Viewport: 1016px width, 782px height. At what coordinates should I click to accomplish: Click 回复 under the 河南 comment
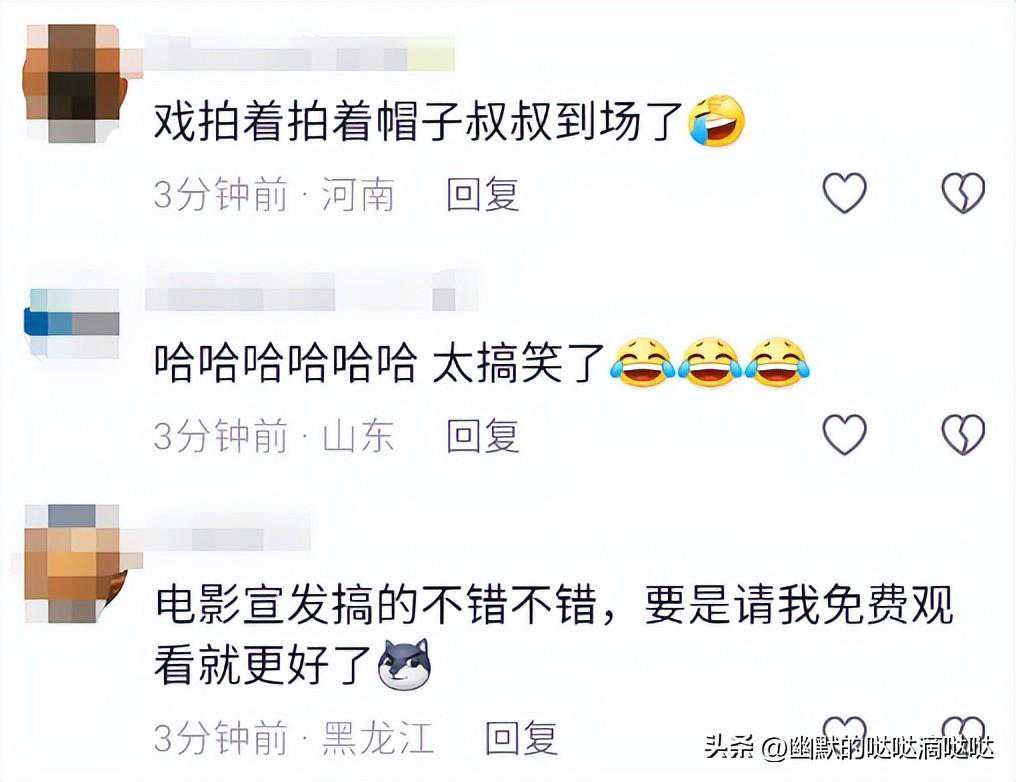483,194
